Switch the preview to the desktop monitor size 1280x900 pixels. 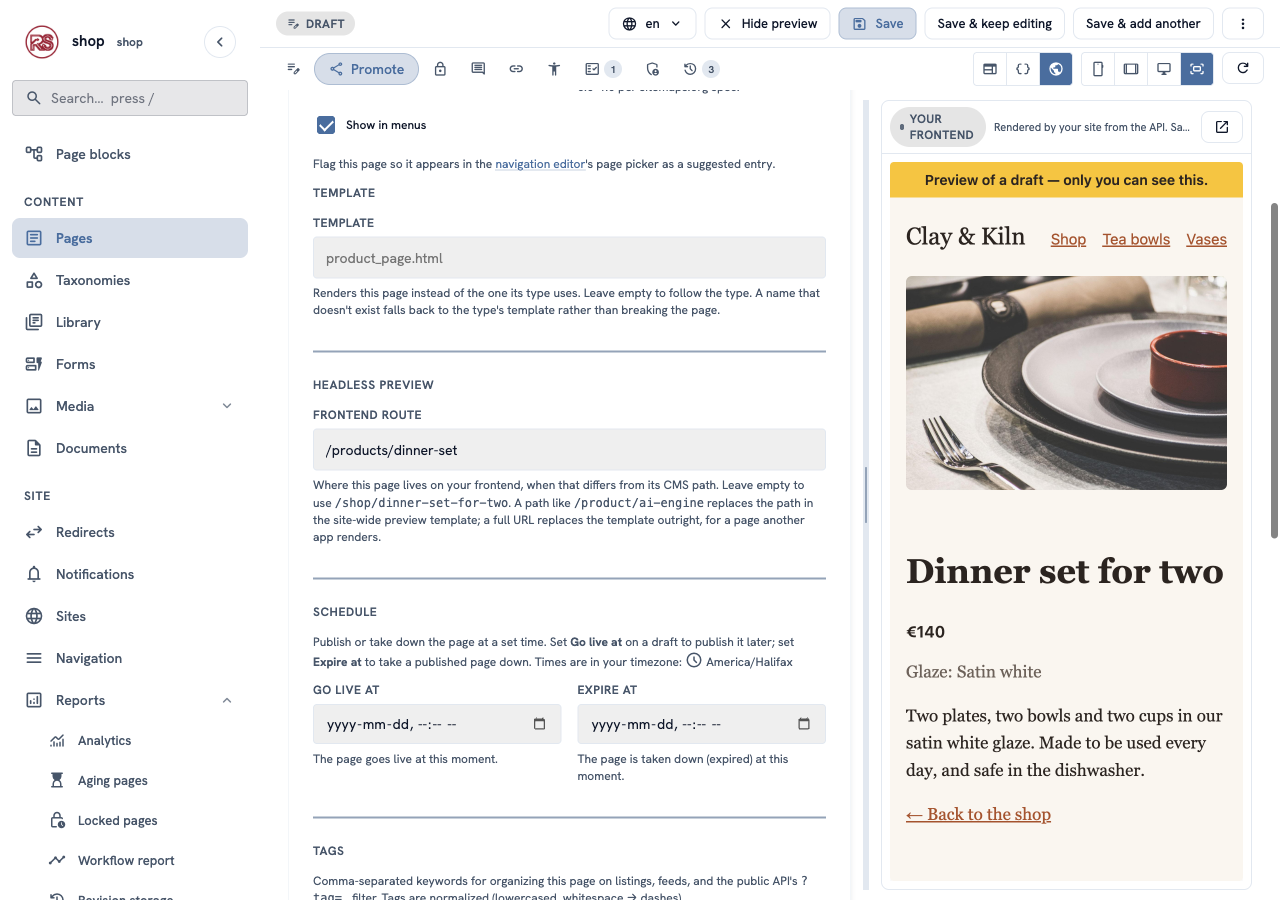[x=1164, y=69]
